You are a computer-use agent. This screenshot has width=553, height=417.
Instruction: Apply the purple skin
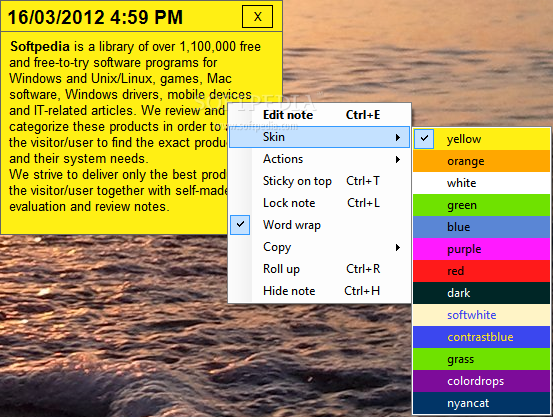(481, 249)
